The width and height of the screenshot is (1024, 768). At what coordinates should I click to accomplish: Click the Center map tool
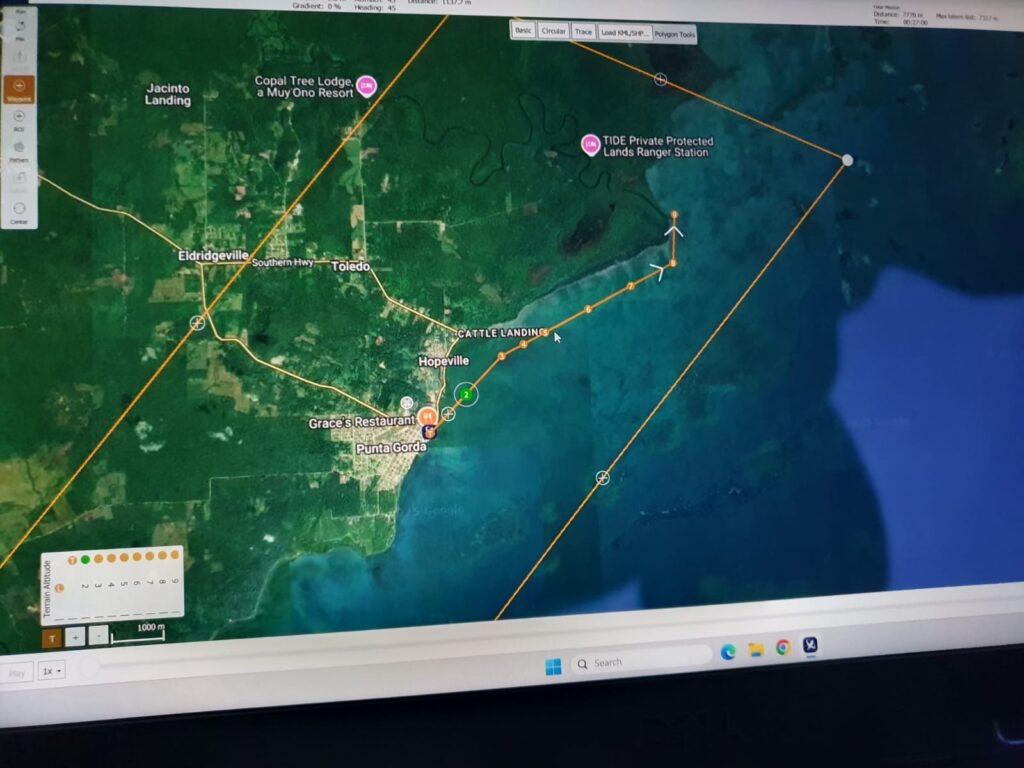(x=19, y=210)
